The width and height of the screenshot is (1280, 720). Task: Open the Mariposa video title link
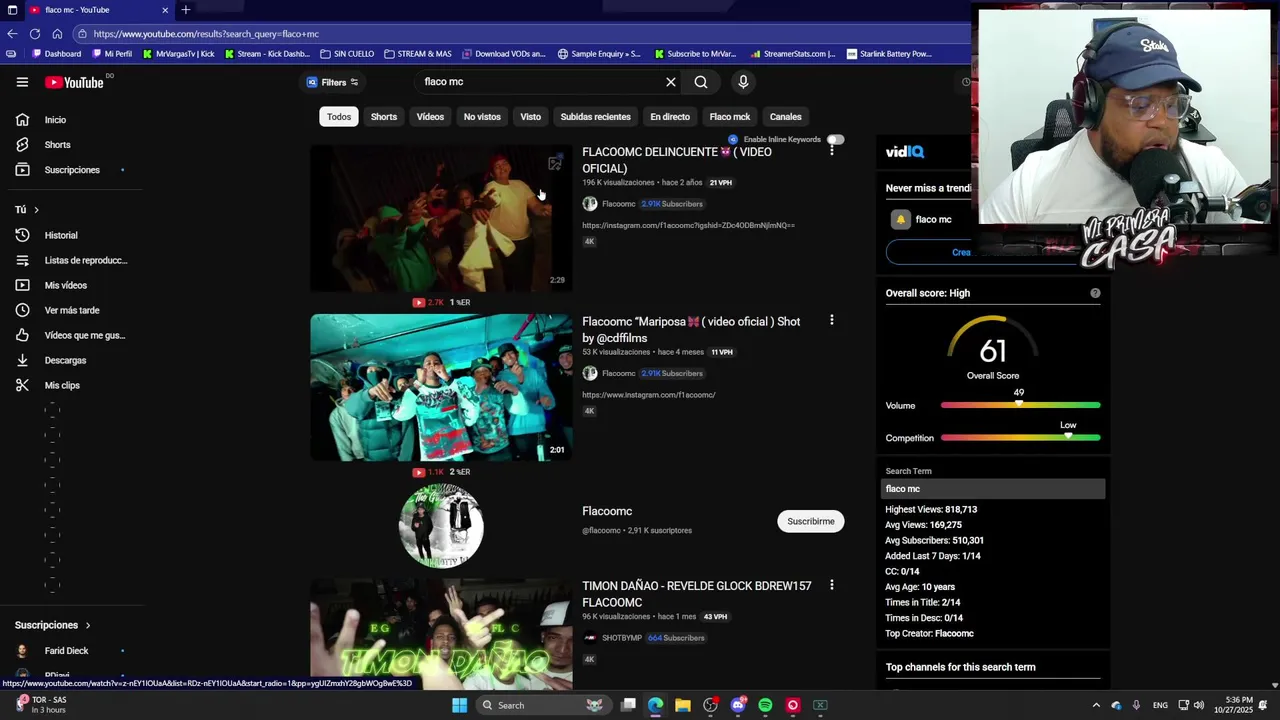click(x=691, y=330)
